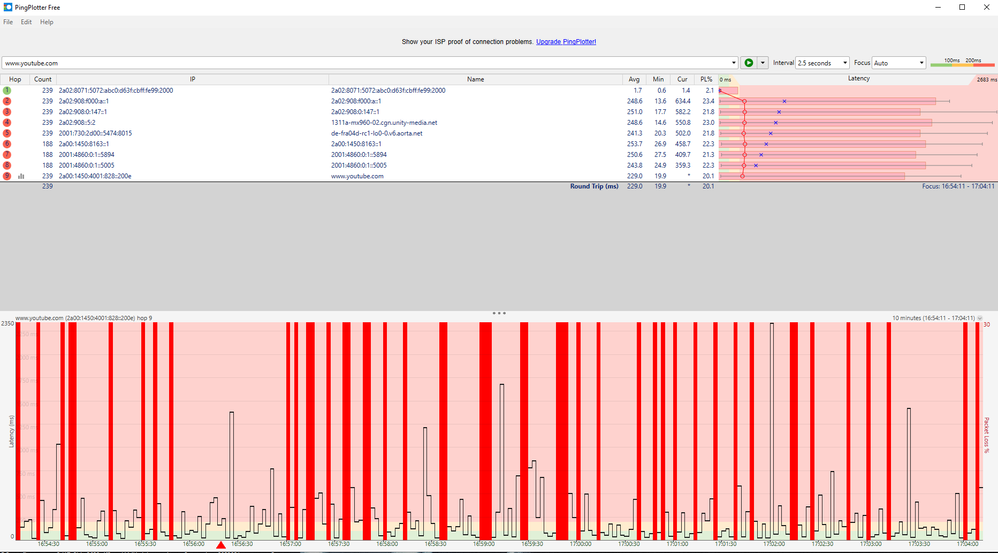This screenshot has width=998, height=553.
Task: Select the hop 9 red circle icon
Action: click(x=7, y=176)
